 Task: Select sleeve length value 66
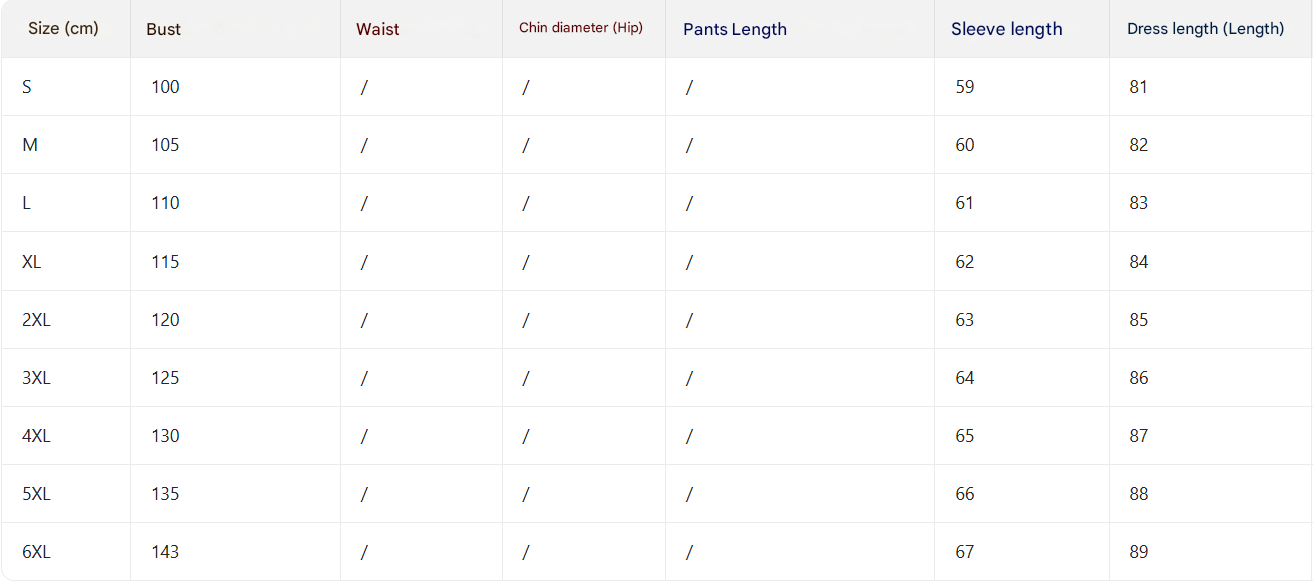click(x=964, y=494)
